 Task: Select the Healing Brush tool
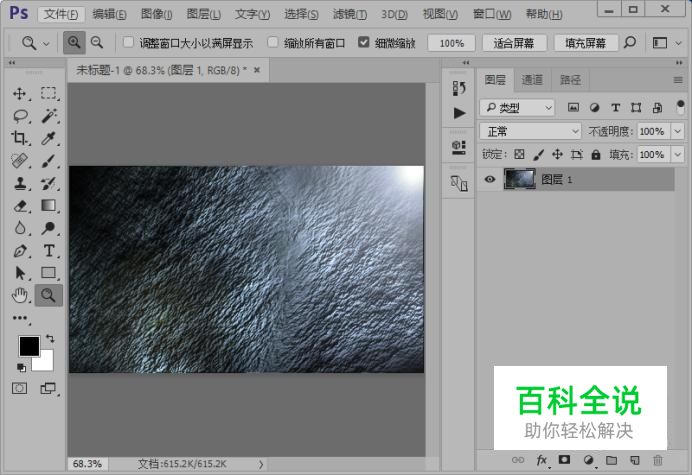[x=19, y=161]
